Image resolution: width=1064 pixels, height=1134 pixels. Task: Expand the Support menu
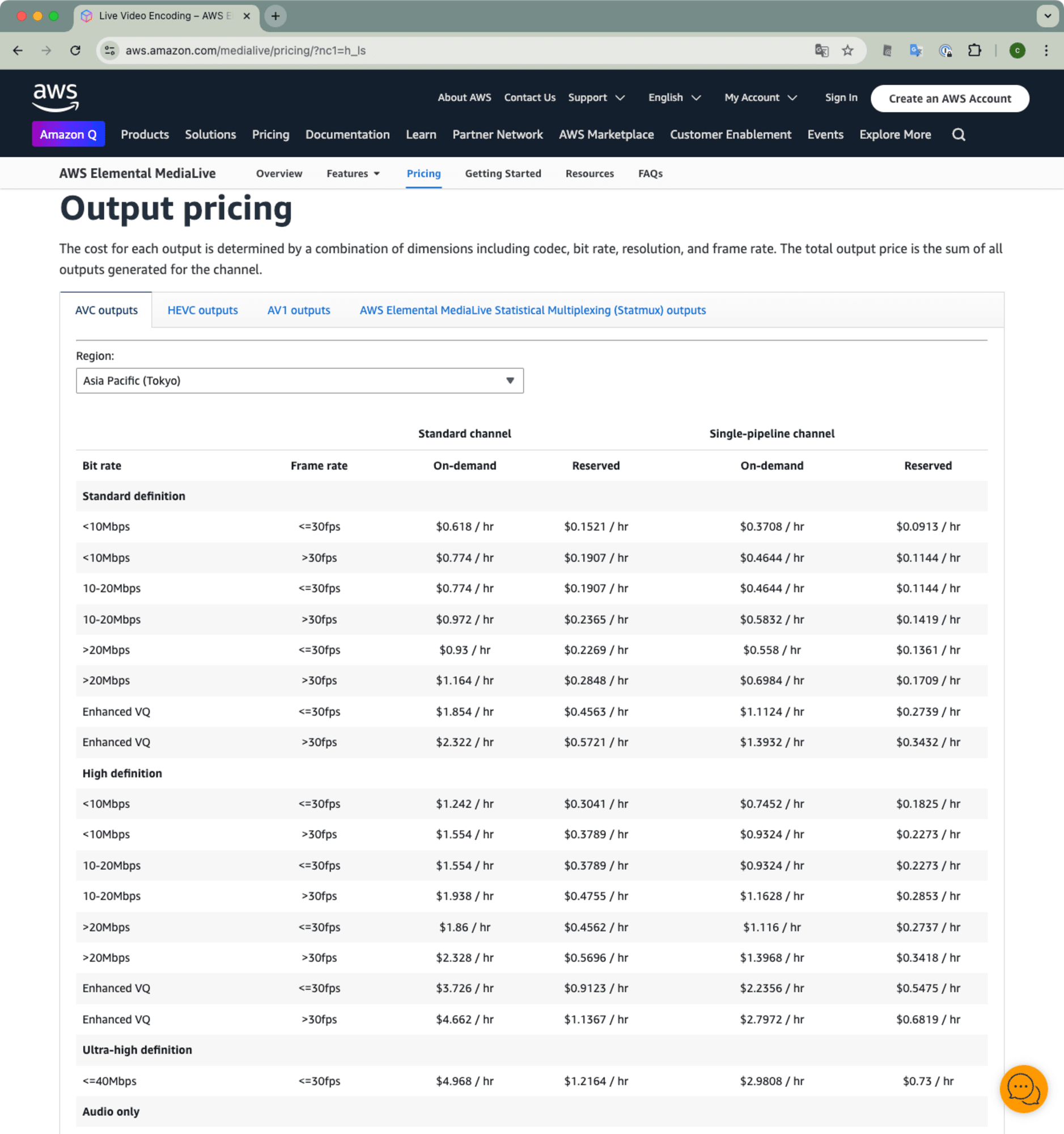pyautogui.click(x=596, y=98)
